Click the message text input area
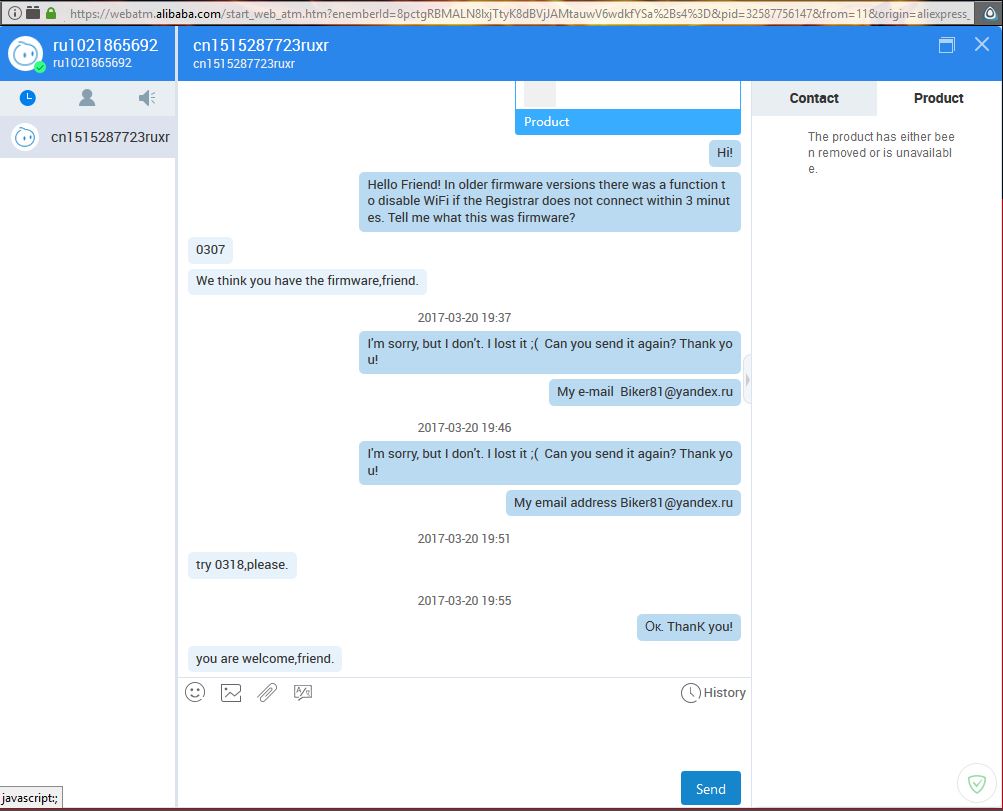 coord(464,735)
